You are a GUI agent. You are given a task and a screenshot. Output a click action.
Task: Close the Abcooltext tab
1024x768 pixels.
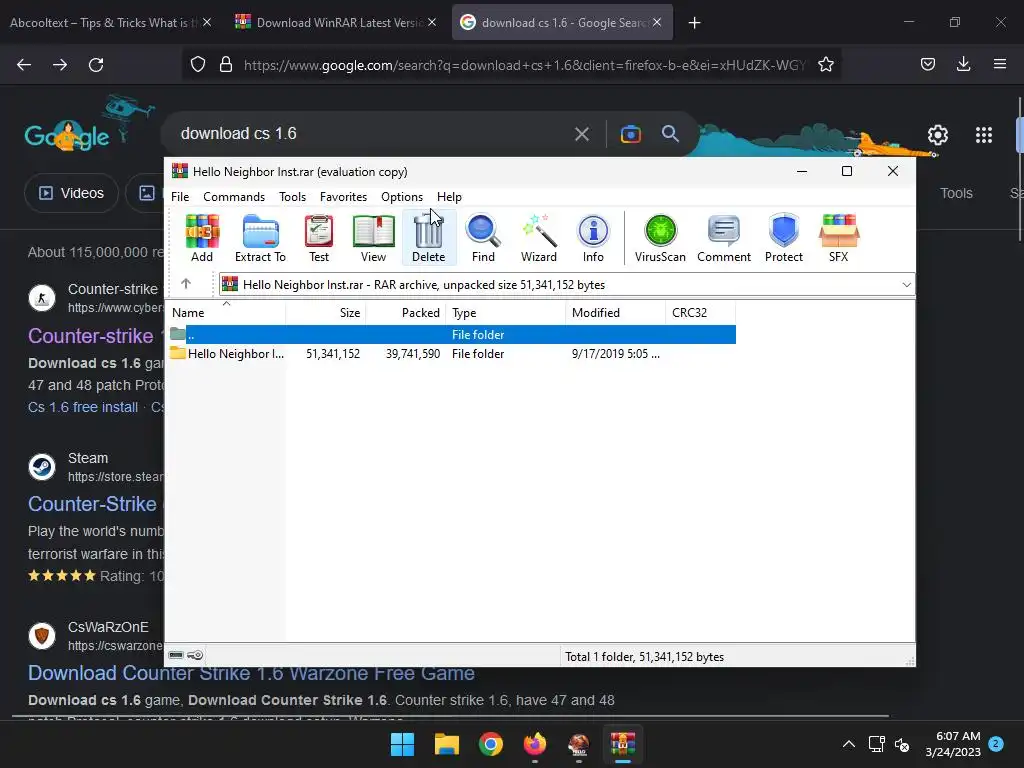point(206,22)
